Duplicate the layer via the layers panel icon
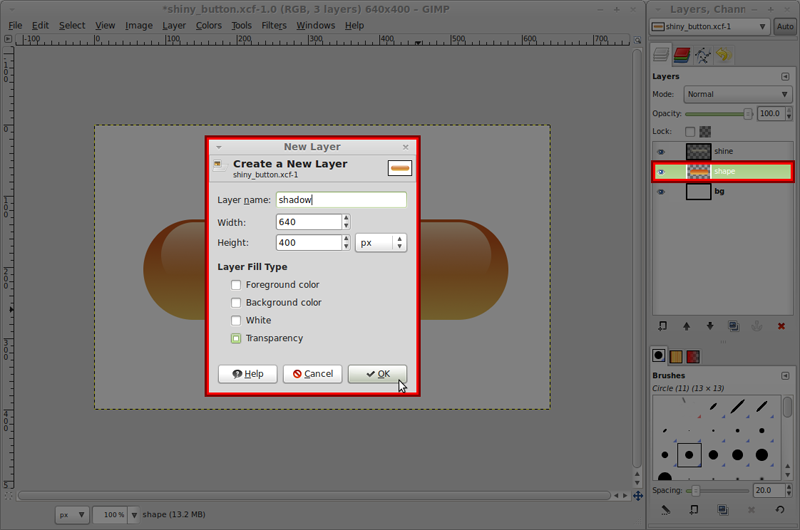This screenshot has width=800, height=530. pyautogui.click(x=734, y=326)
